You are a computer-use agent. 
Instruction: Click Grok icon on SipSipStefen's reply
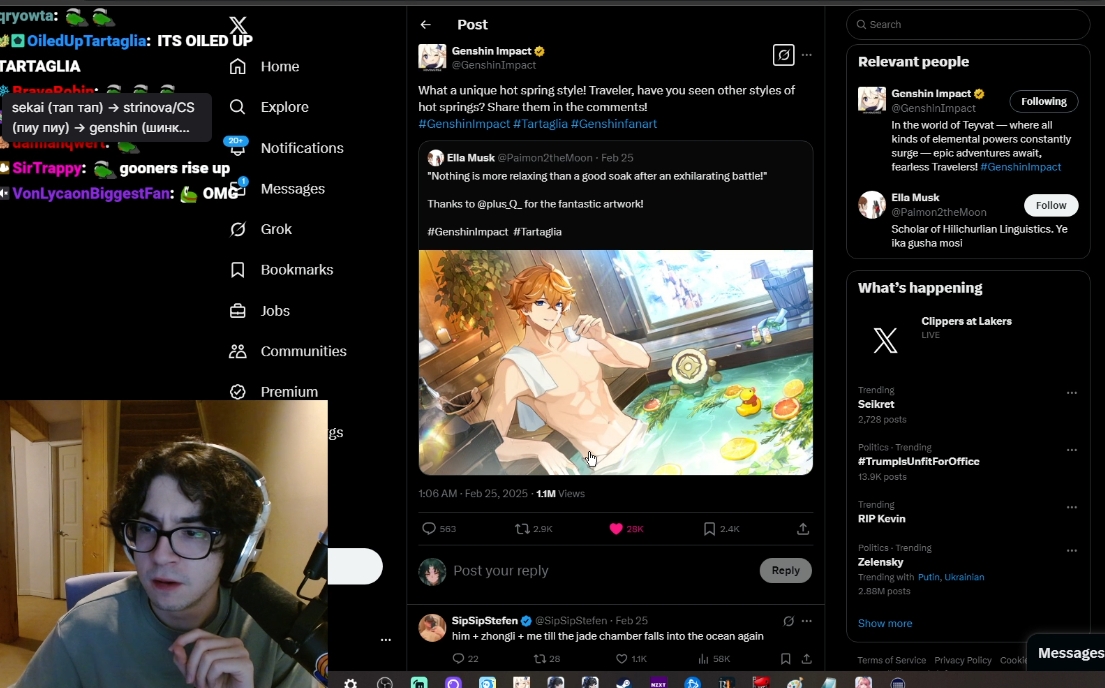pyautogui.click(x=789, y=621)
